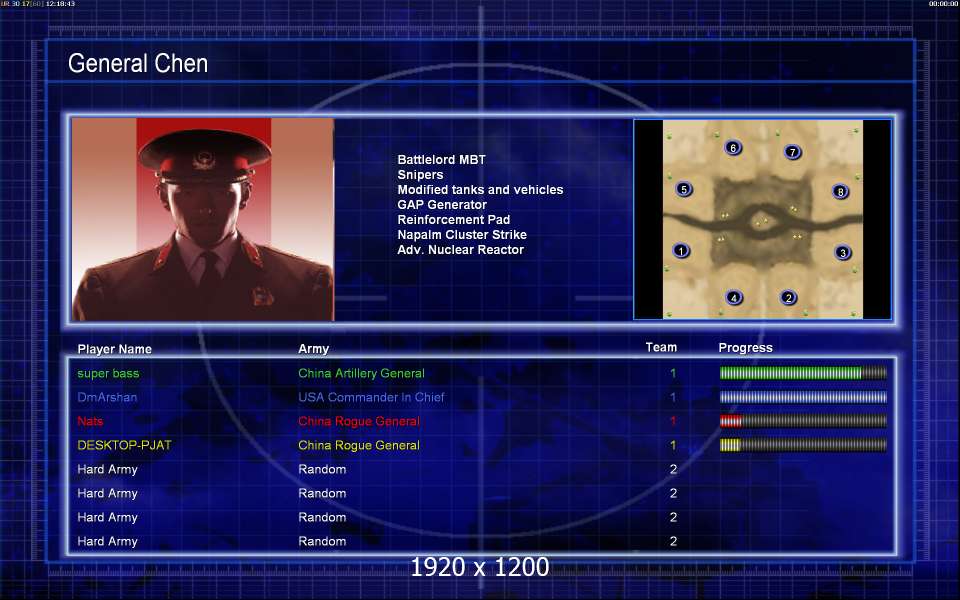Click DmArshan's blue loading progress bar

point(803,397)
